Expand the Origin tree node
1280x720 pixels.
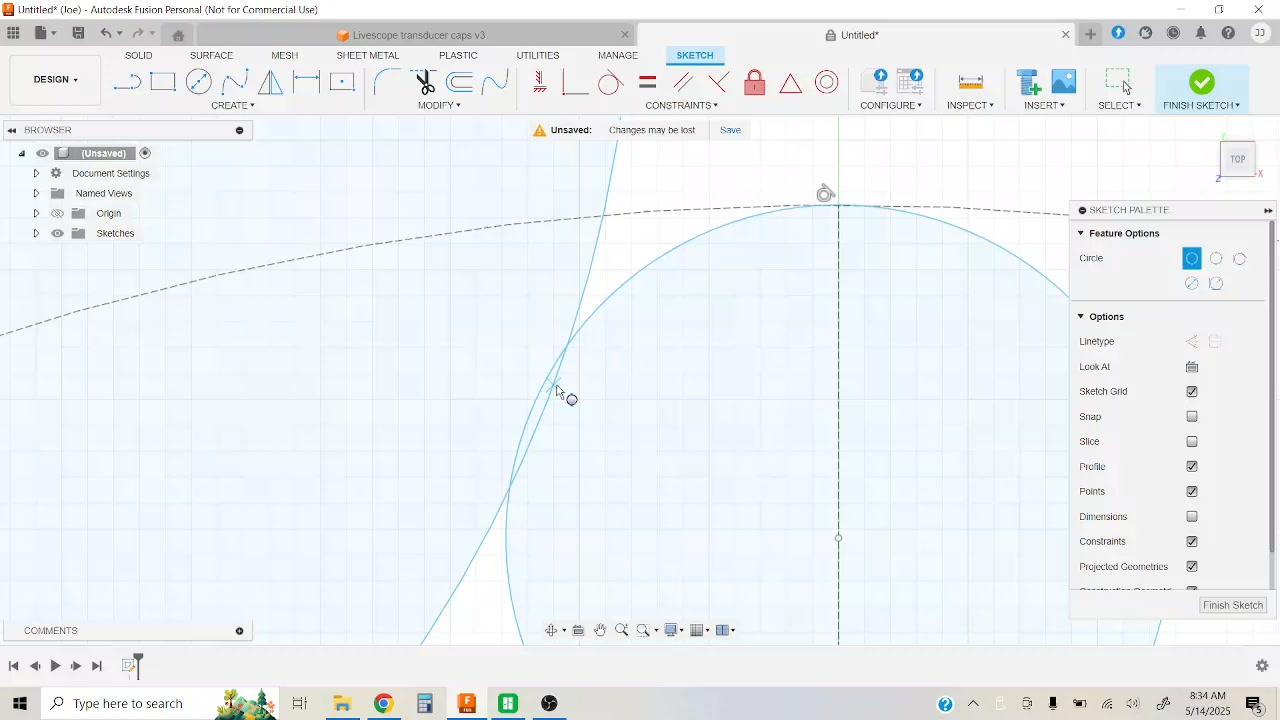pyautogui.click(x=36, y=213)
